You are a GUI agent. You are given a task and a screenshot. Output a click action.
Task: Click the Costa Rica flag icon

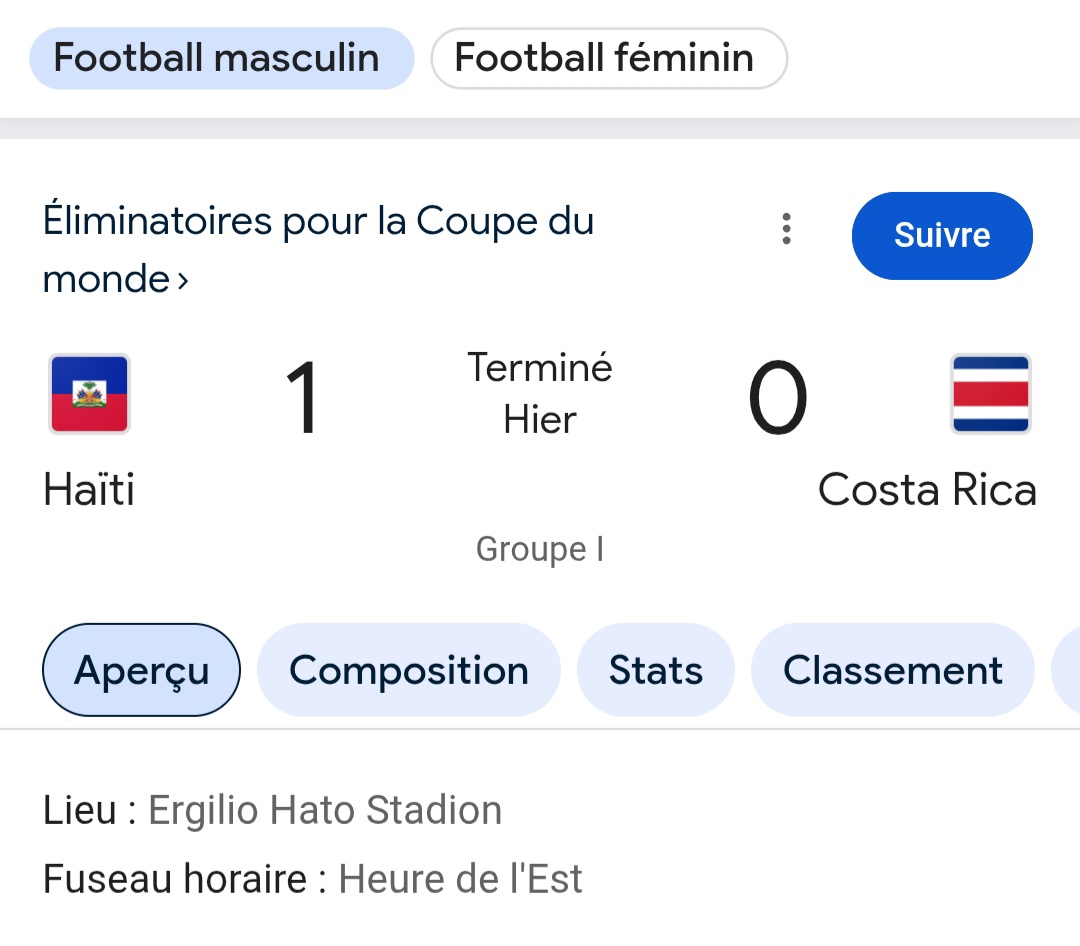point(990,394)
